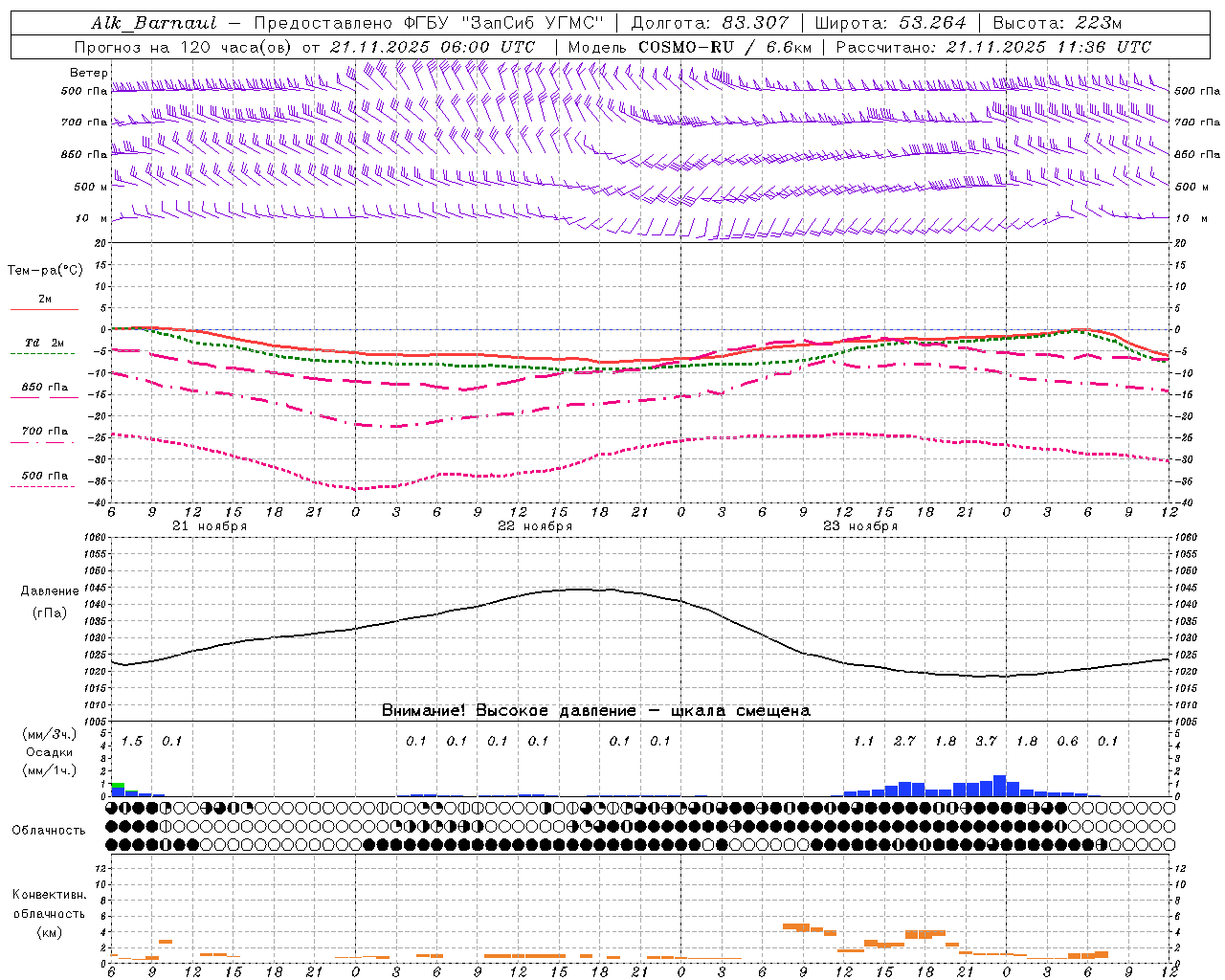This screenshot has height=980, width=1225.
Task: Click the 700 гПа temperature legend entry
Action: point(45,432)
